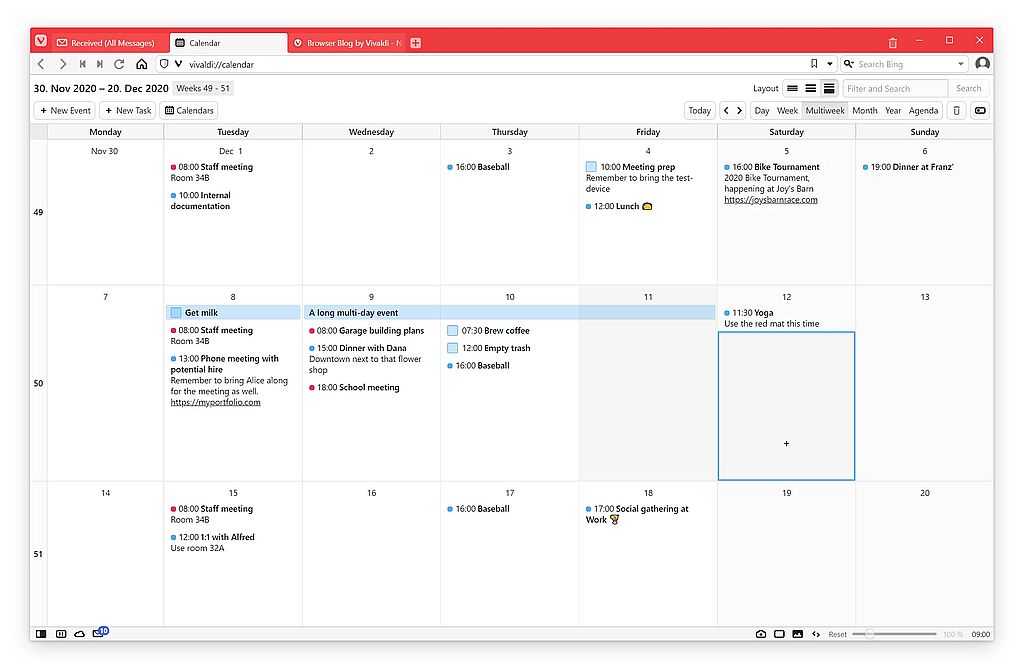Open a new tab with plus icon
Viewport: 1024px width, 668px height.
tap(415, 43)
